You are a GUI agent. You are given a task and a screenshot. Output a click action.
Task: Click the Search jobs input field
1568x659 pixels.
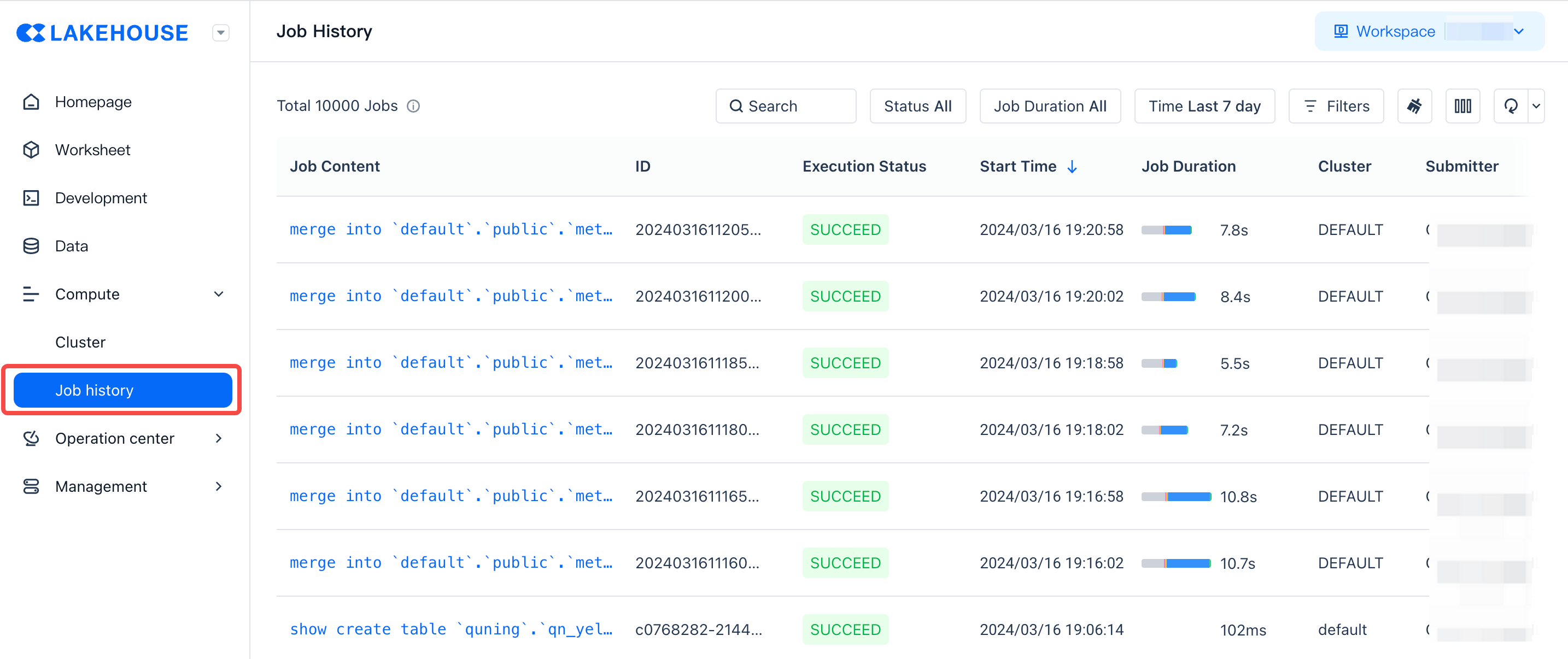[786, 106]
